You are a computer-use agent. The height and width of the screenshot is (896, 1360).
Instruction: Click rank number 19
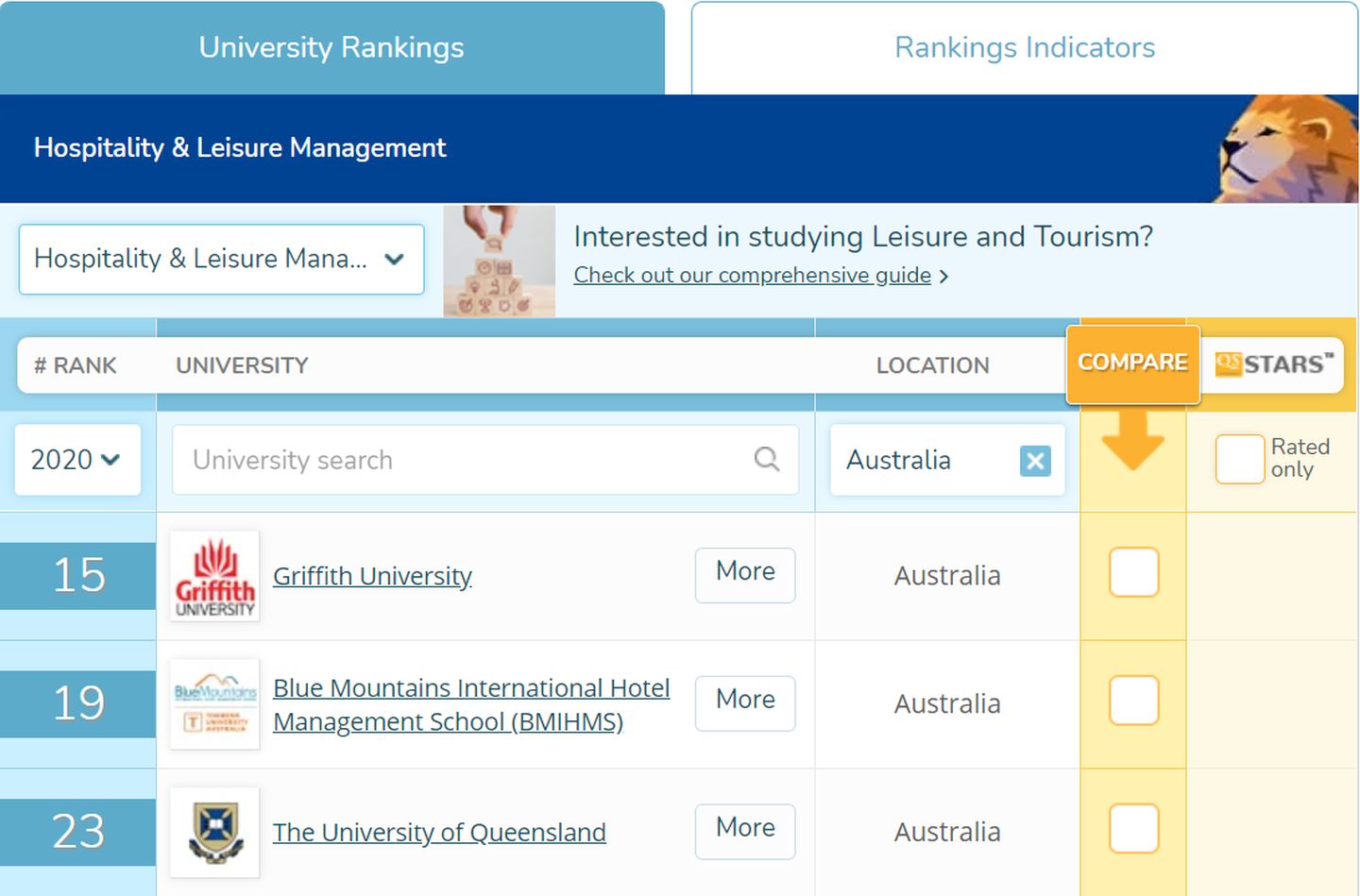point(78,704)
